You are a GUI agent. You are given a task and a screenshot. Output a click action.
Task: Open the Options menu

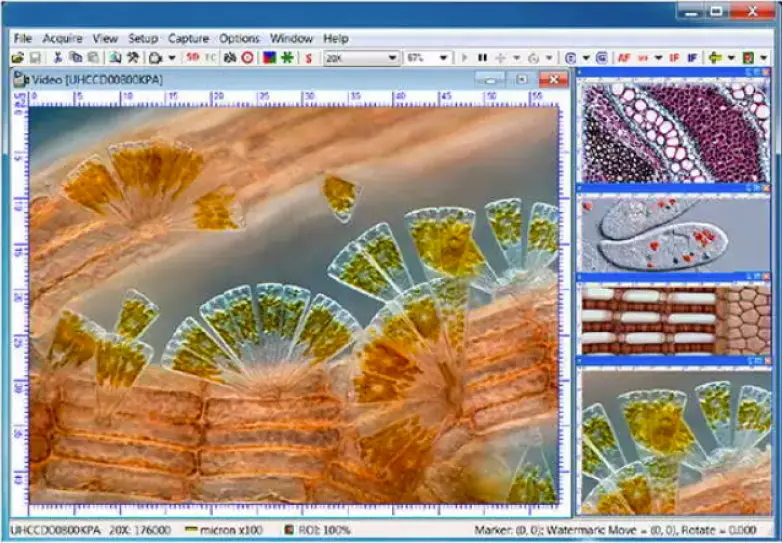pyautogui.click(x=239, y=38)
